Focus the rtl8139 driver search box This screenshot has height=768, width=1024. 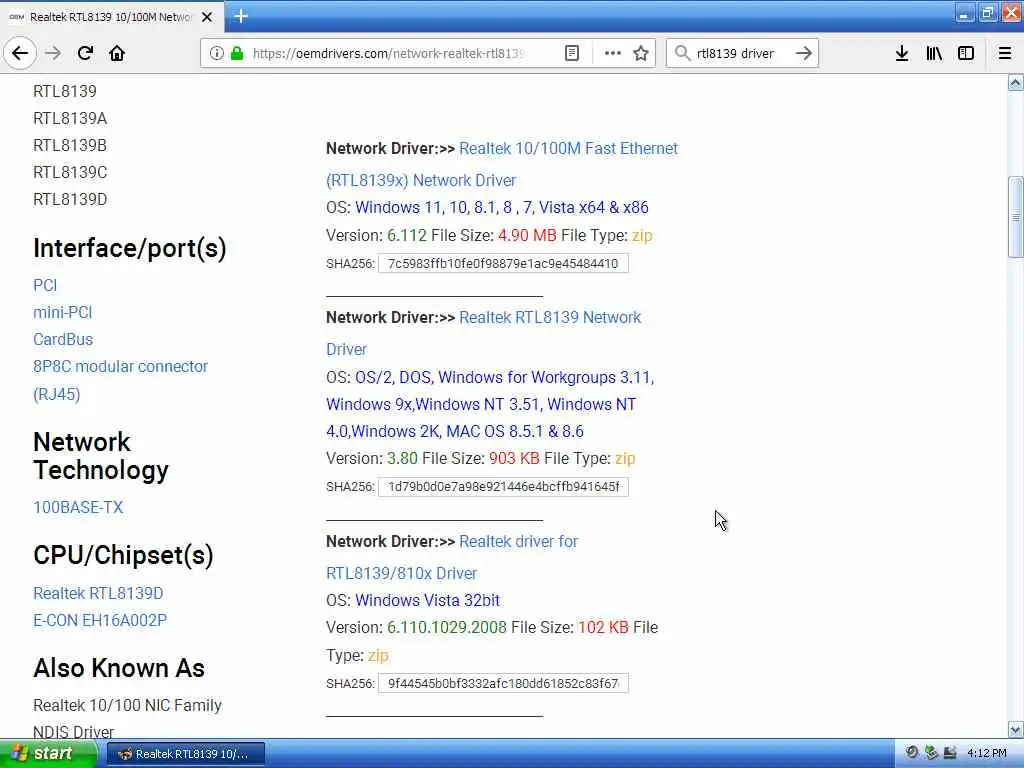click(741, 53)
